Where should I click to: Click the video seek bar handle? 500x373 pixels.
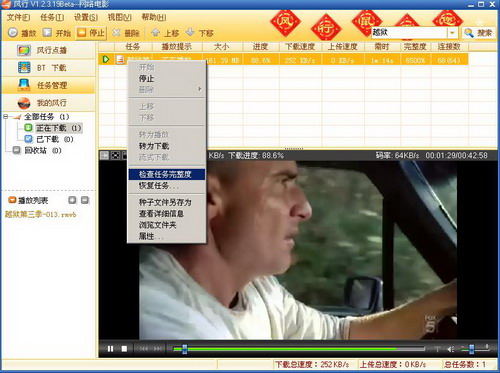point(184,349)
